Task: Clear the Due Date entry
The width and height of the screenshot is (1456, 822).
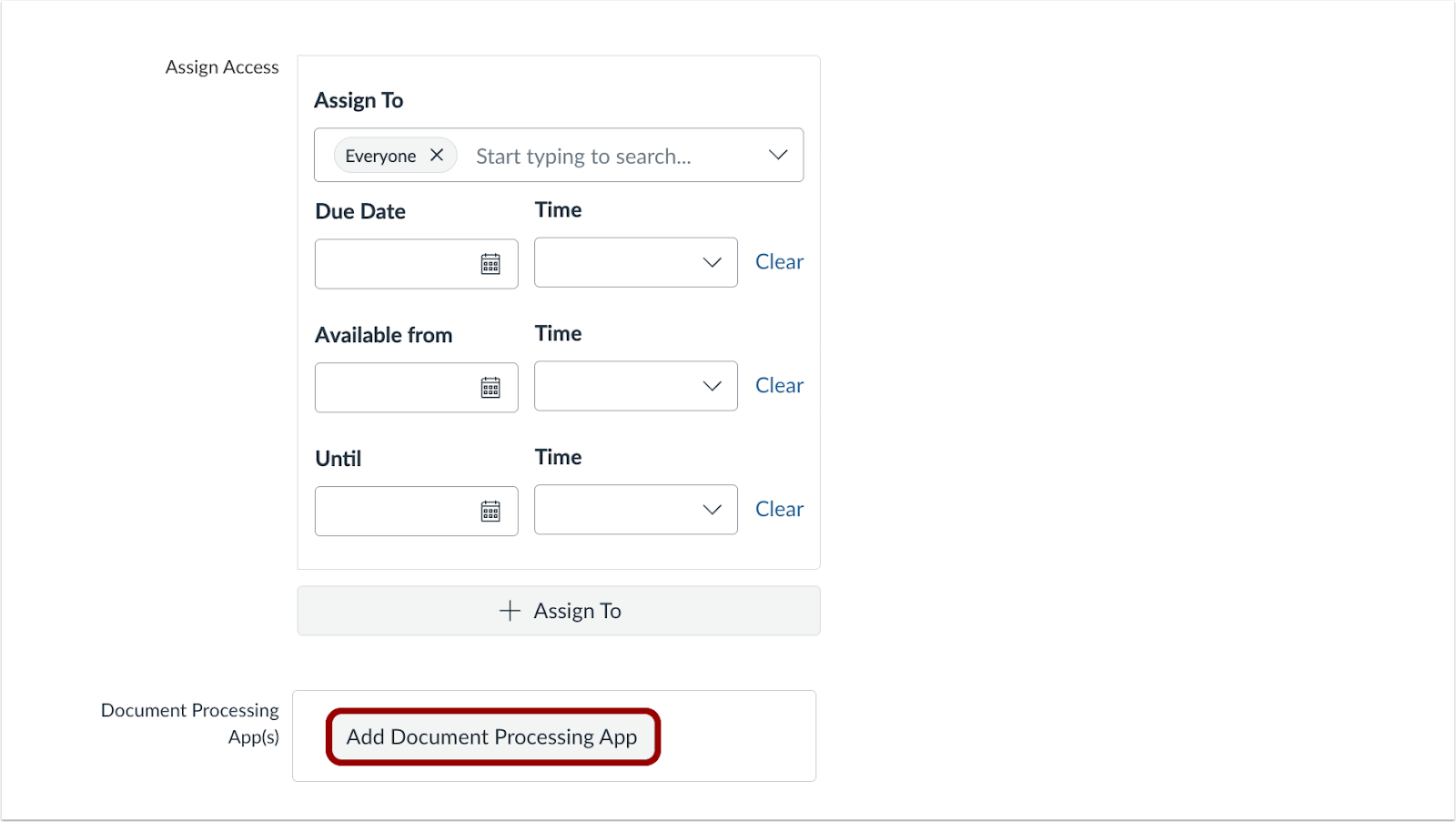Action: coord(779,261)
